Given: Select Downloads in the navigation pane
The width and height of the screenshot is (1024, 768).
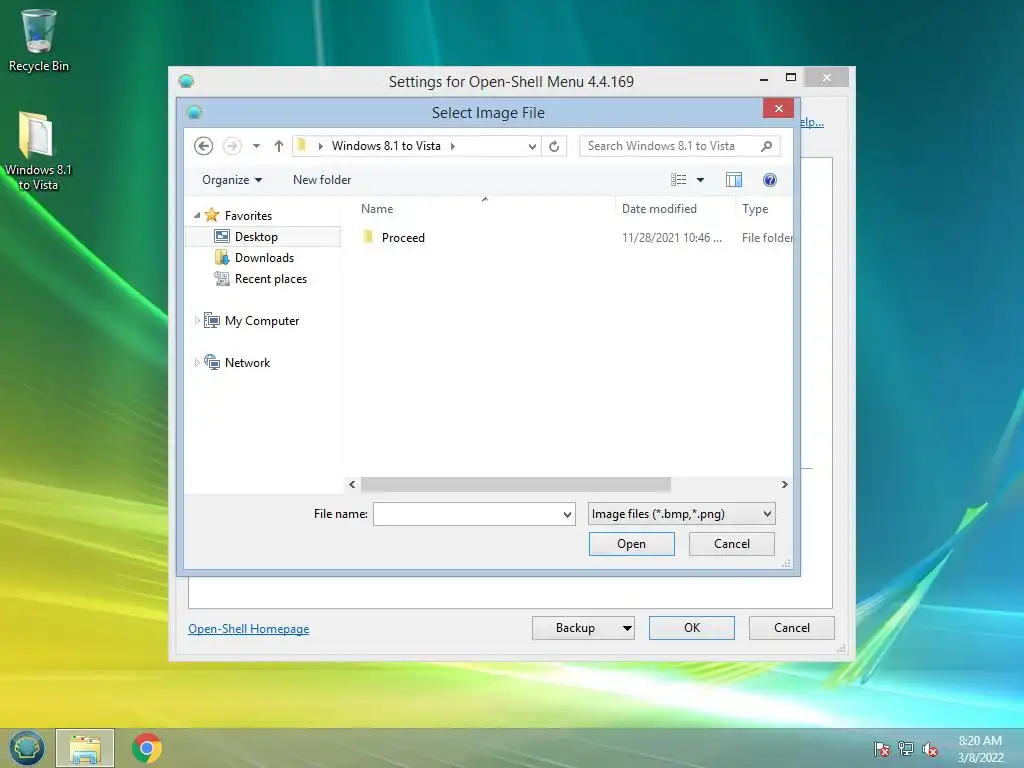Looking at the screenshot, I should (x=264, y=257).
